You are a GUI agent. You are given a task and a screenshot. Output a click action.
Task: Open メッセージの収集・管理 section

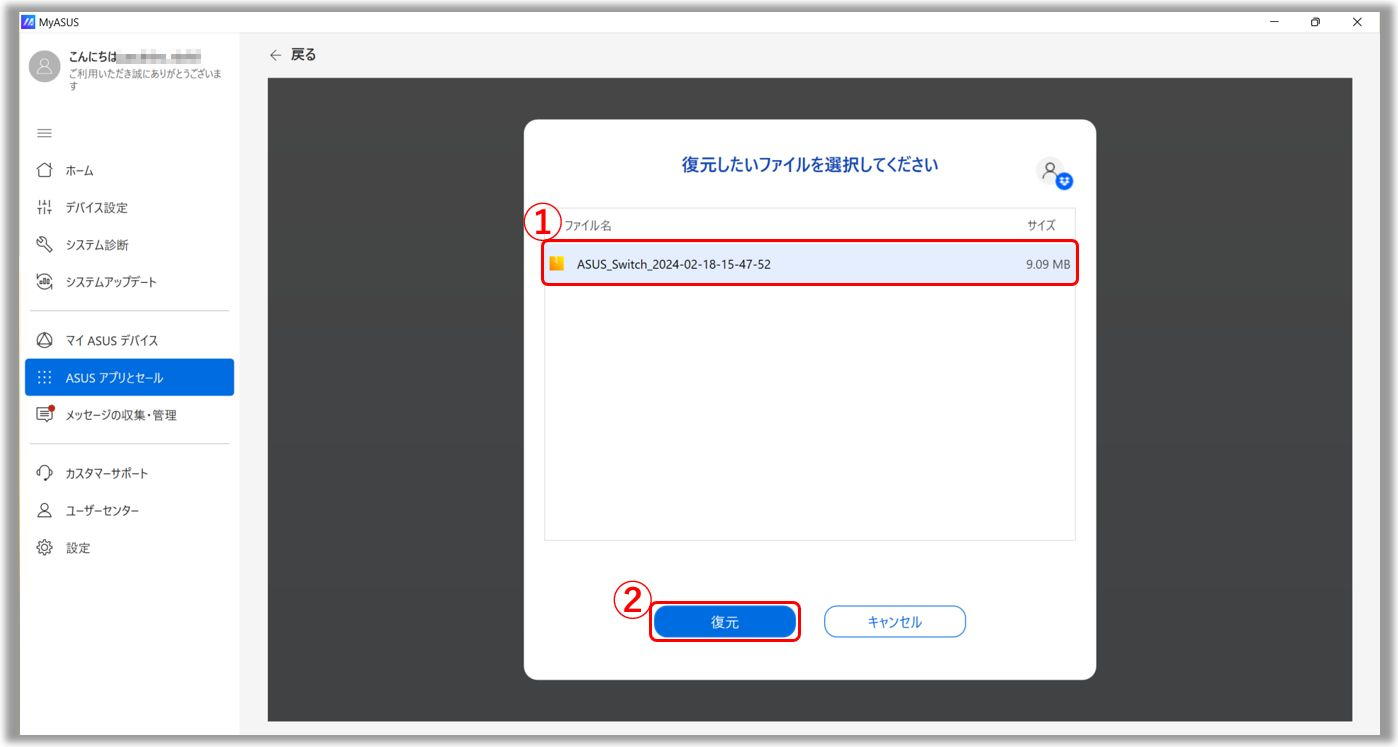[129, 415]
